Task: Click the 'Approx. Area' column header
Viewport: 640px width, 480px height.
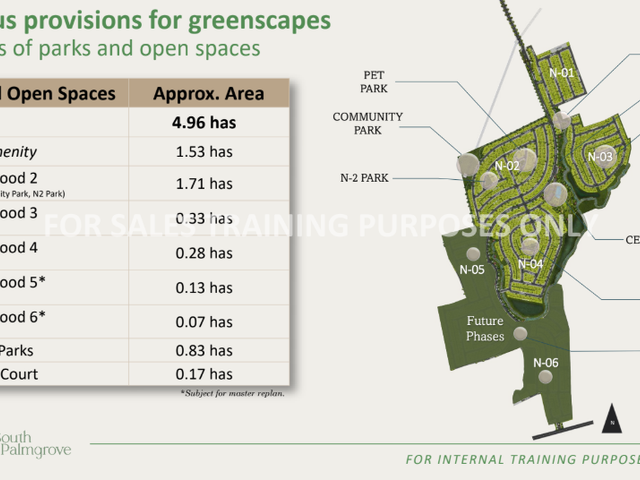Action: point(209,93)
